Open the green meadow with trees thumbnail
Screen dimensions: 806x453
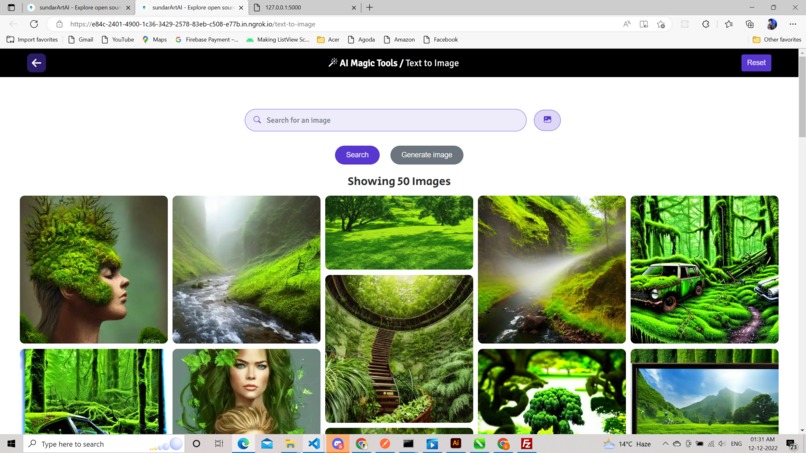[399, 232]
